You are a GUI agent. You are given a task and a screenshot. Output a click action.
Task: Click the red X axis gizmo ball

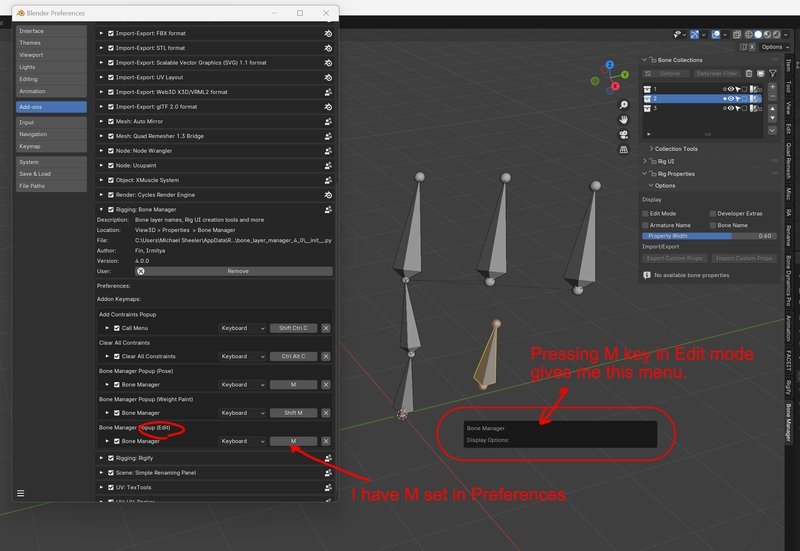(615, 86)
